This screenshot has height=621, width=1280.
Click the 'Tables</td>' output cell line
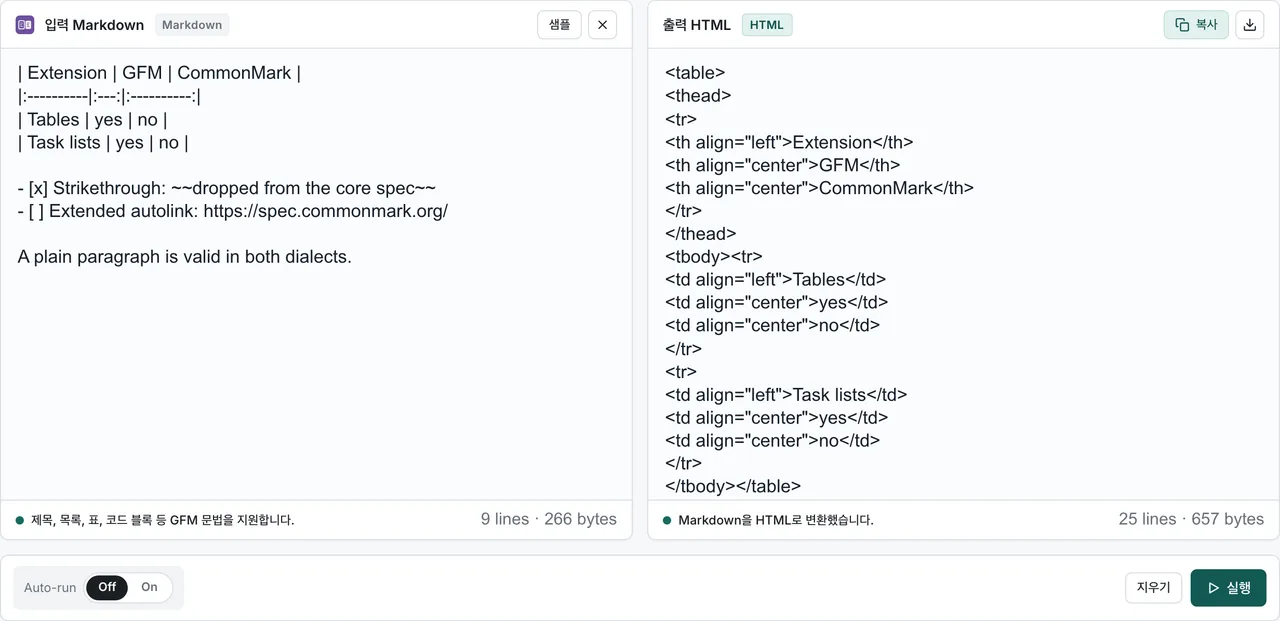pos(776,280)
